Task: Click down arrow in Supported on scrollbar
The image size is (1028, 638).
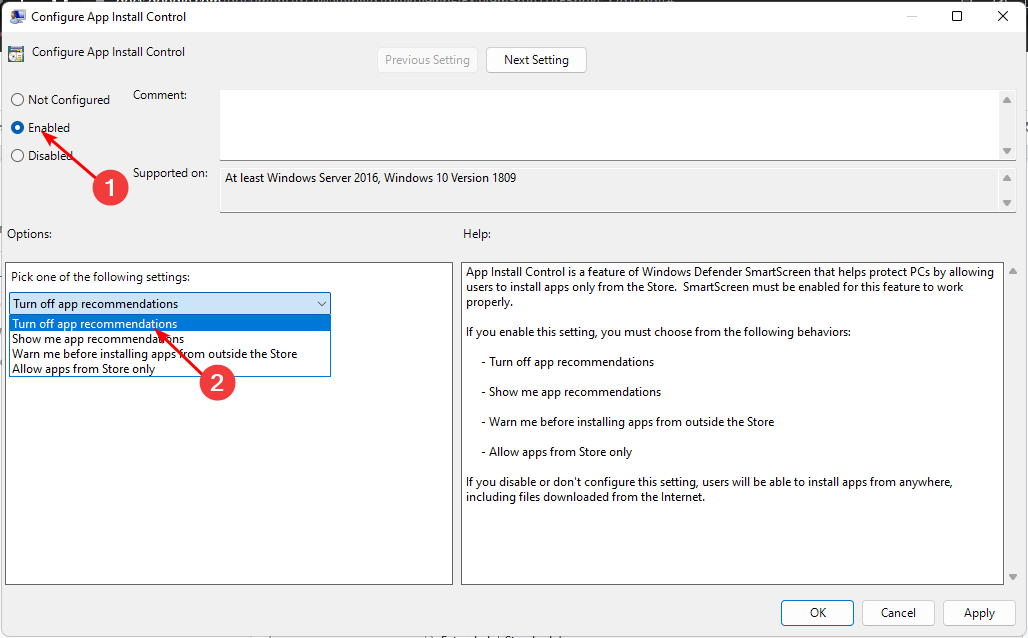Action: coord(1007,203)
